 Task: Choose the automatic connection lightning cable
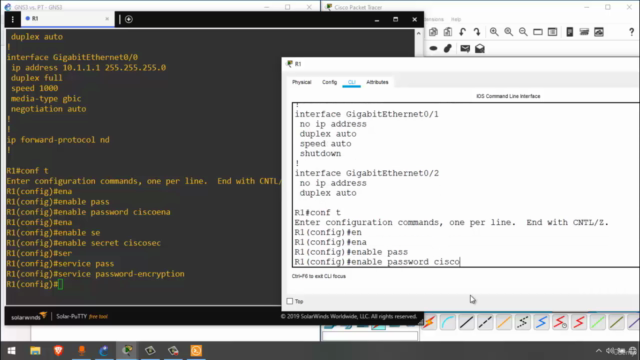pyautogui.click(x=429, y=322)
